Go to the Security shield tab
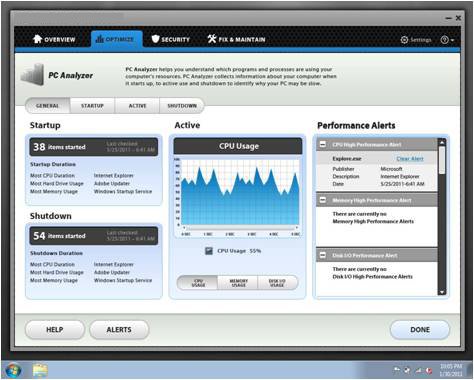The width and height of the screenshot is (474, 380). [x=170, y=39]
